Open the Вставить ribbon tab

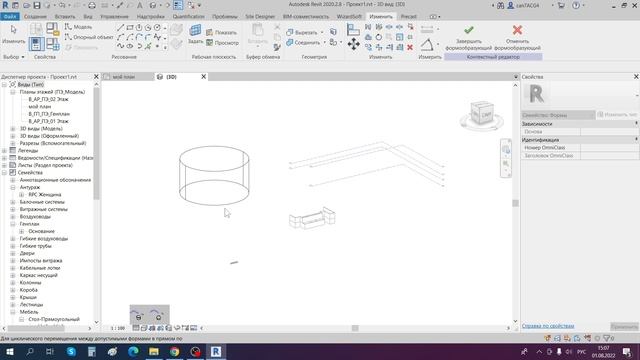(x=65, y=17)
